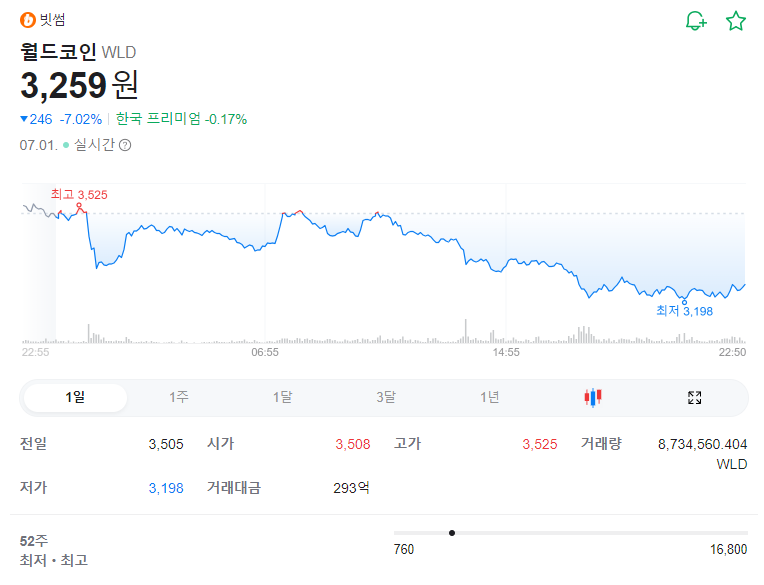Click the -7.02% change value
This screenshot has width=764, height=585.
point(81,119)
